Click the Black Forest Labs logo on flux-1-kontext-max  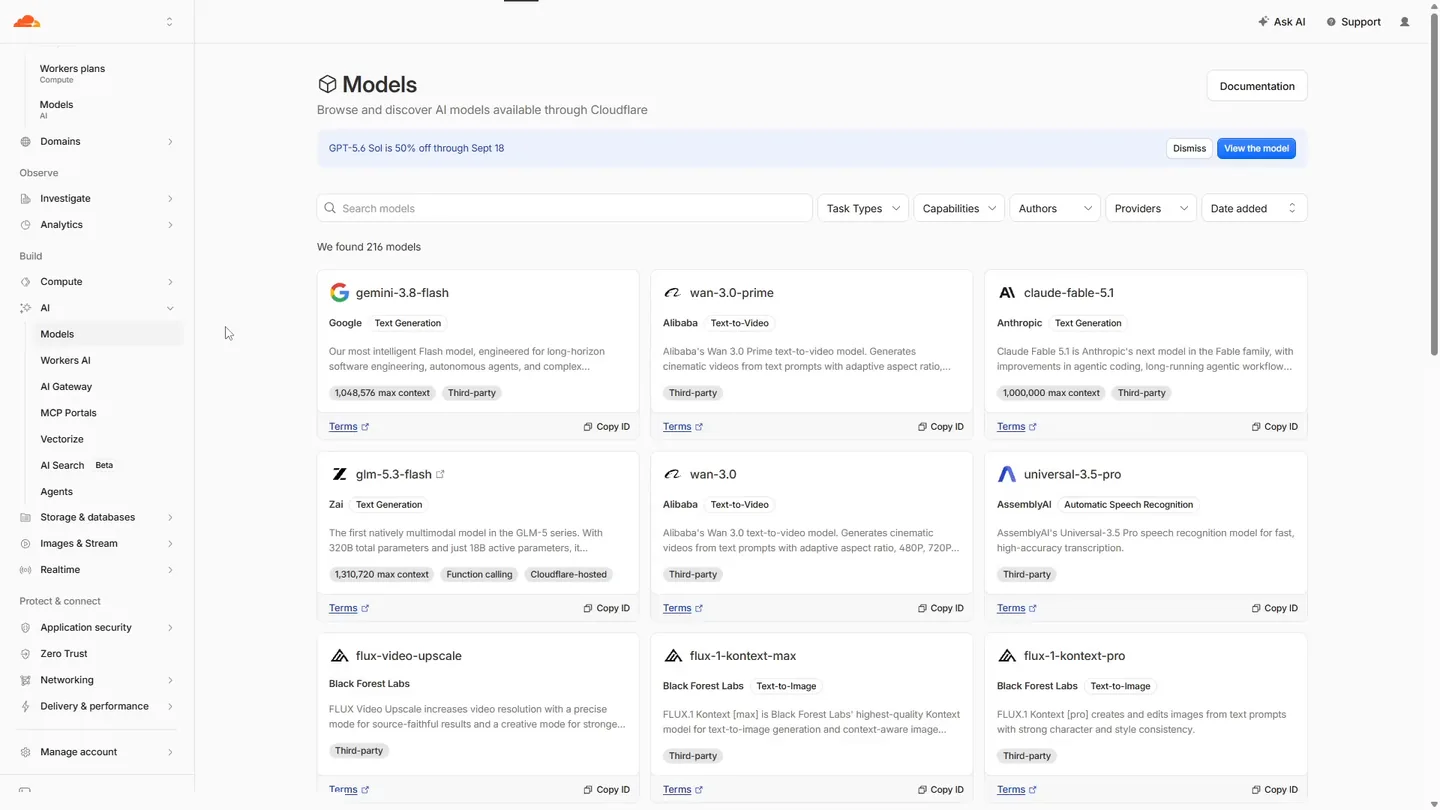tap(673, 656)
